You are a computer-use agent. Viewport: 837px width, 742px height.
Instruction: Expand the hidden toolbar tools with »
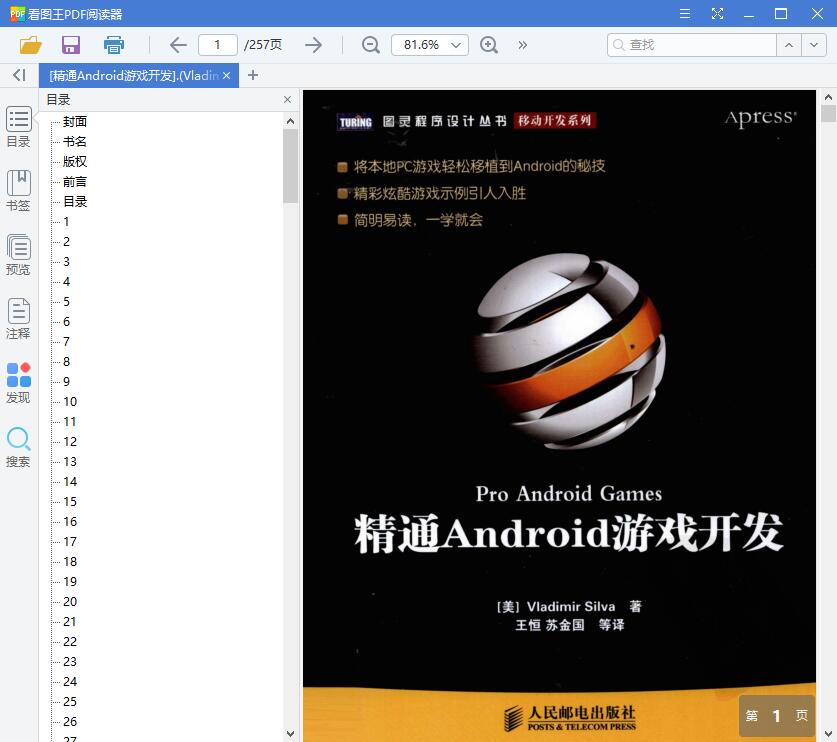pos(520,45)
